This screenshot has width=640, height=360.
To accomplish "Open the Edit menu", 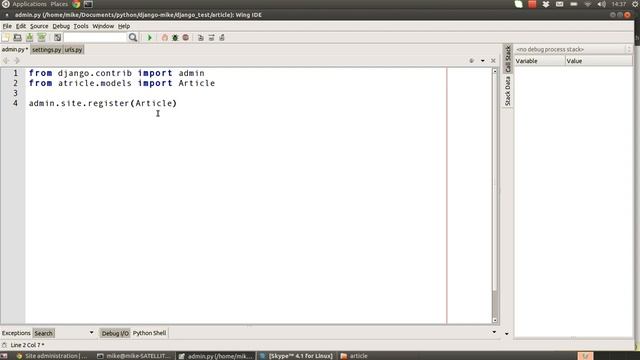I will [21, 26].
